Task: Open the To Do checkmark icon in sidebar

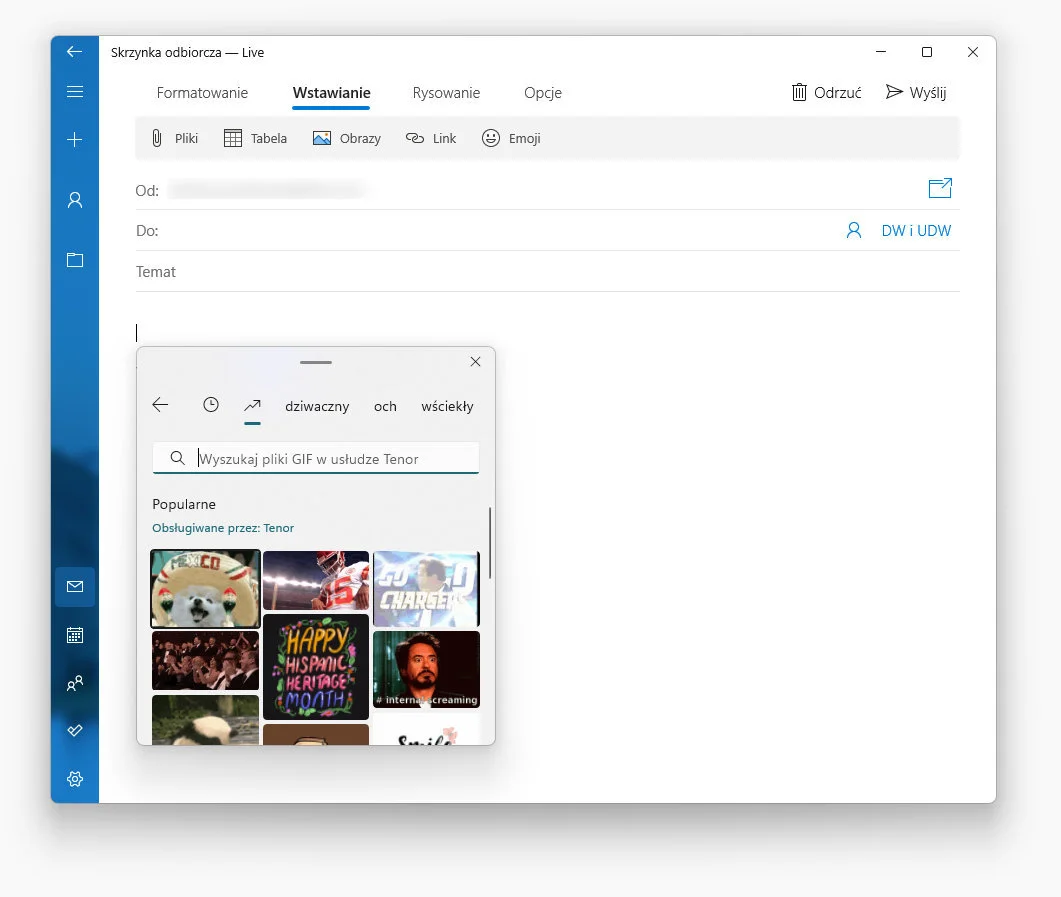Action: click(74, 730)
